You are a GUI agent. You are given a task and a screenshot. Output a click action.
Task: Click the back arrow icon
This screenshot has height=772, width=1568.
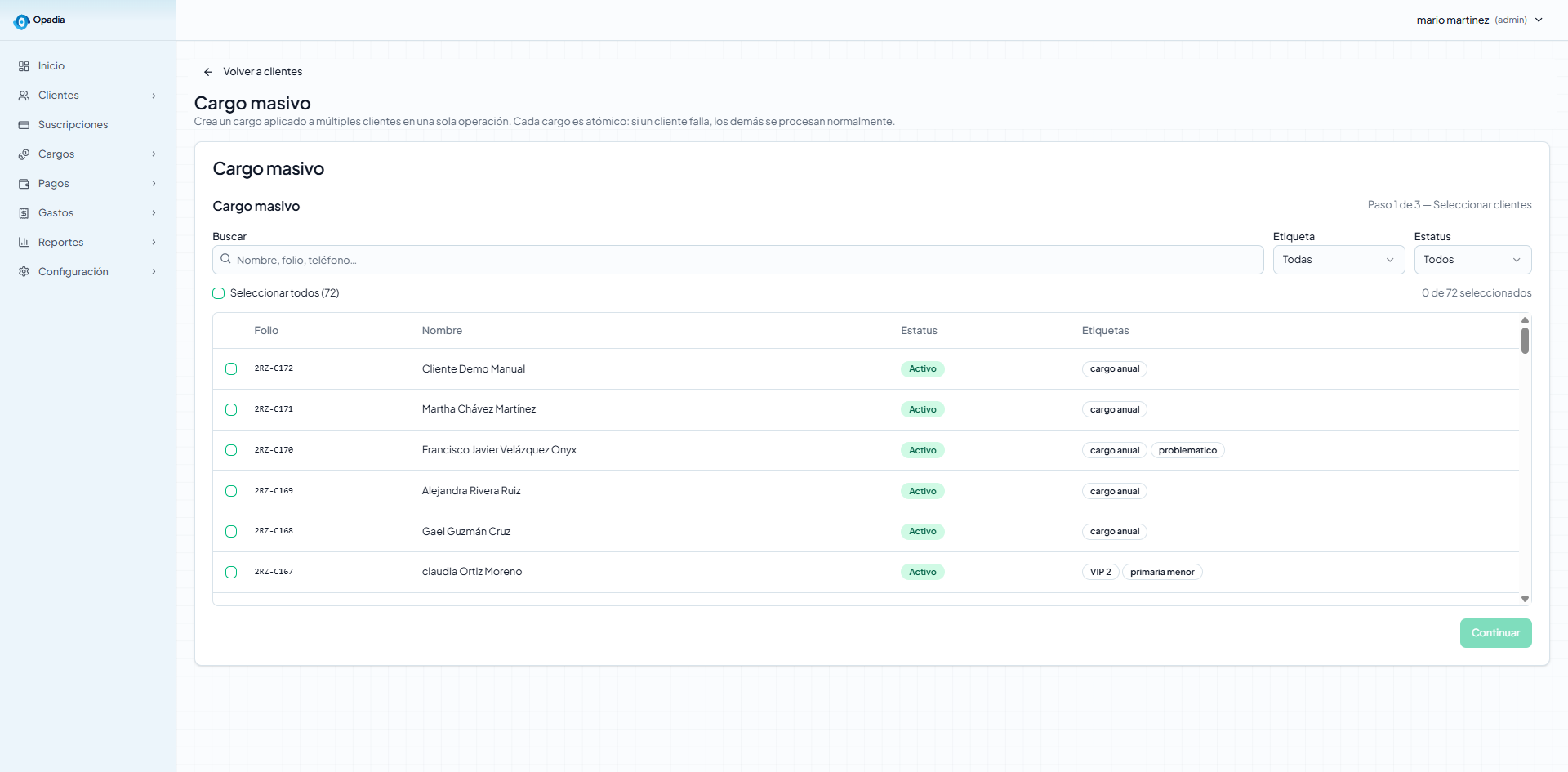click(x=208, y=72)
